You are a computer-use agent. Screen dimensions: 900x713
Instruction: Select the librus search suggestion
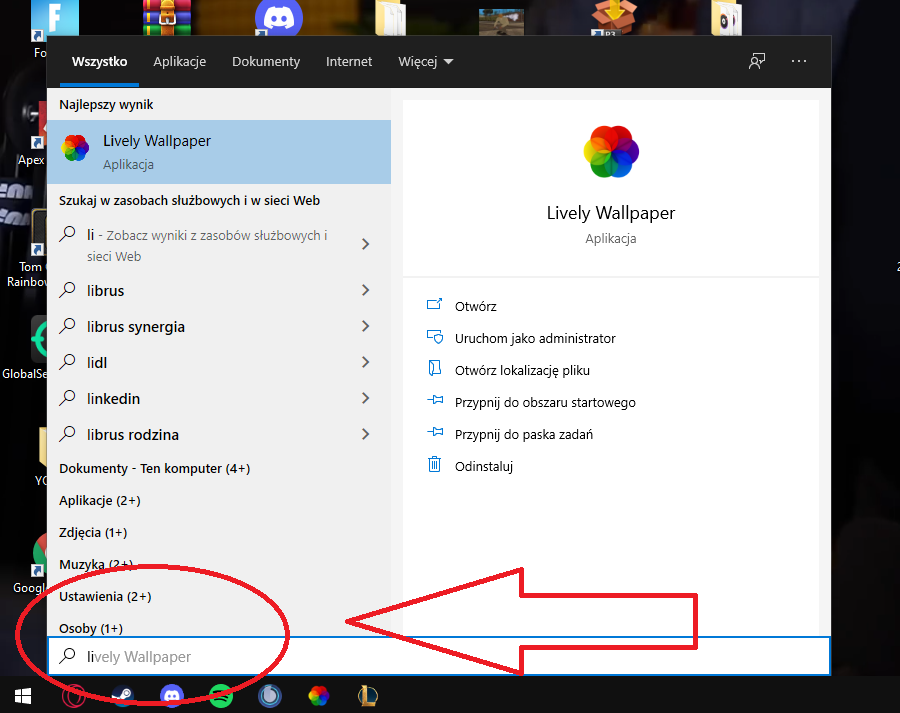(219, 290)
